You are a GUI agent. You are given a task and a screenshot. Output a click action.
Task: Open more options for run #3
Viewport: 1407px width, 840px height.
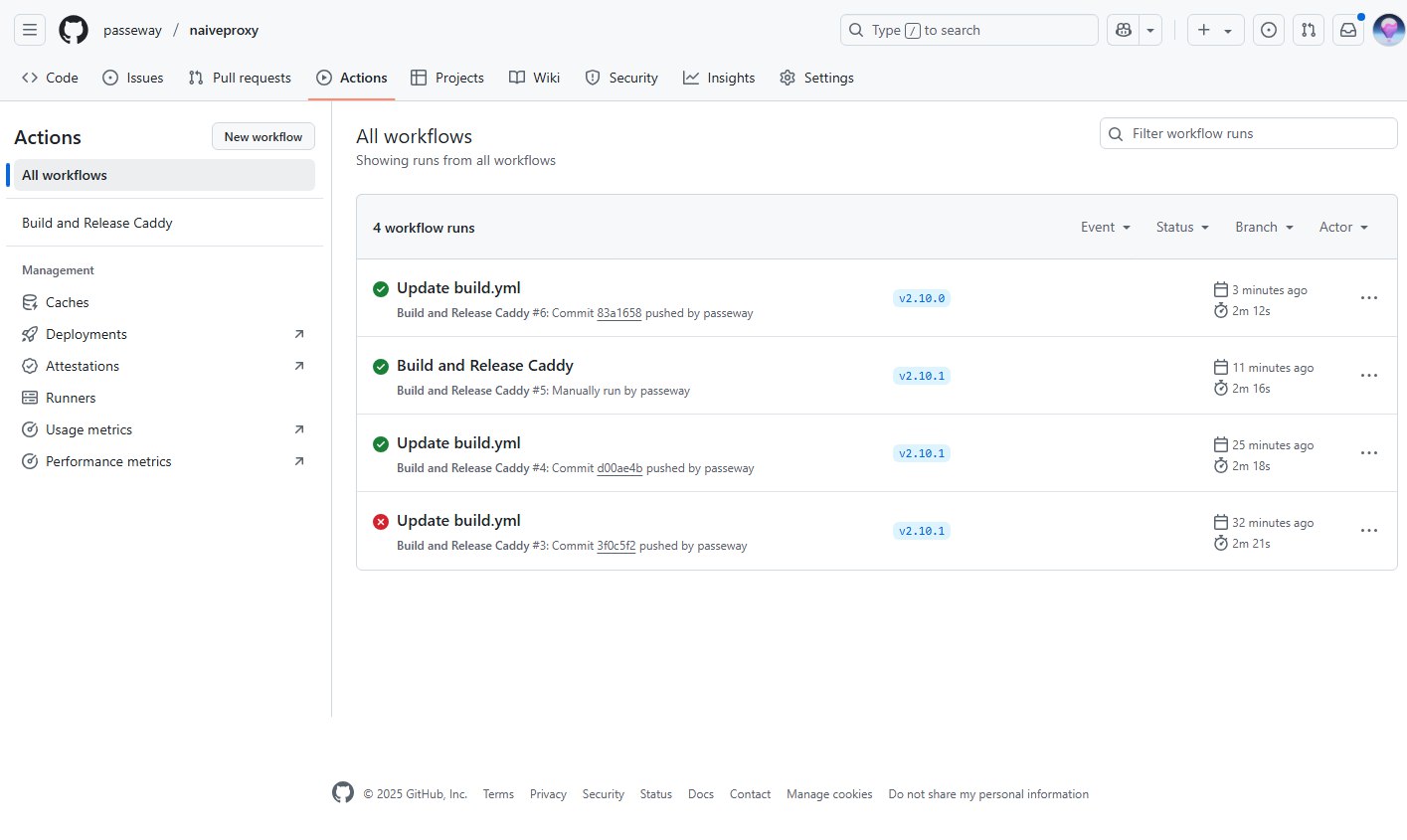click(x=1369, y=531)
